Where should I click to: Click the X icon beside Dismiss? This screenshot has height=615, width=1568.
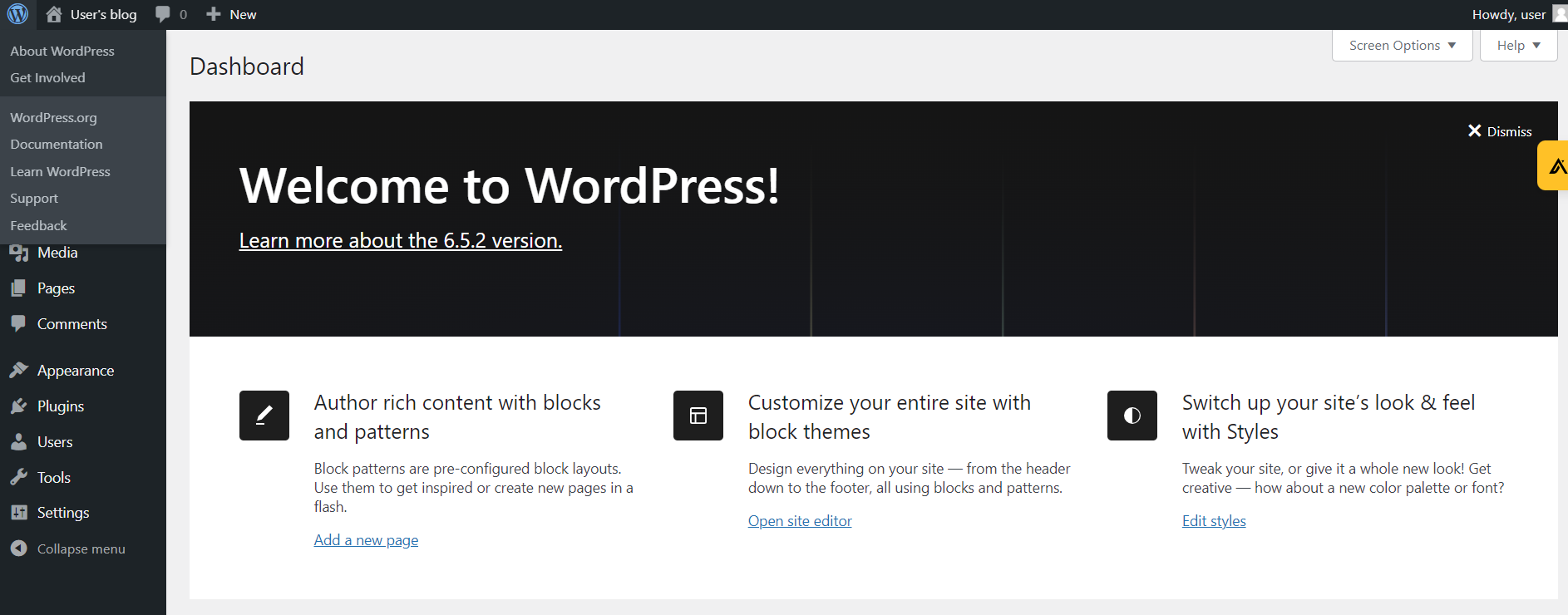(x=1475, y=131)
